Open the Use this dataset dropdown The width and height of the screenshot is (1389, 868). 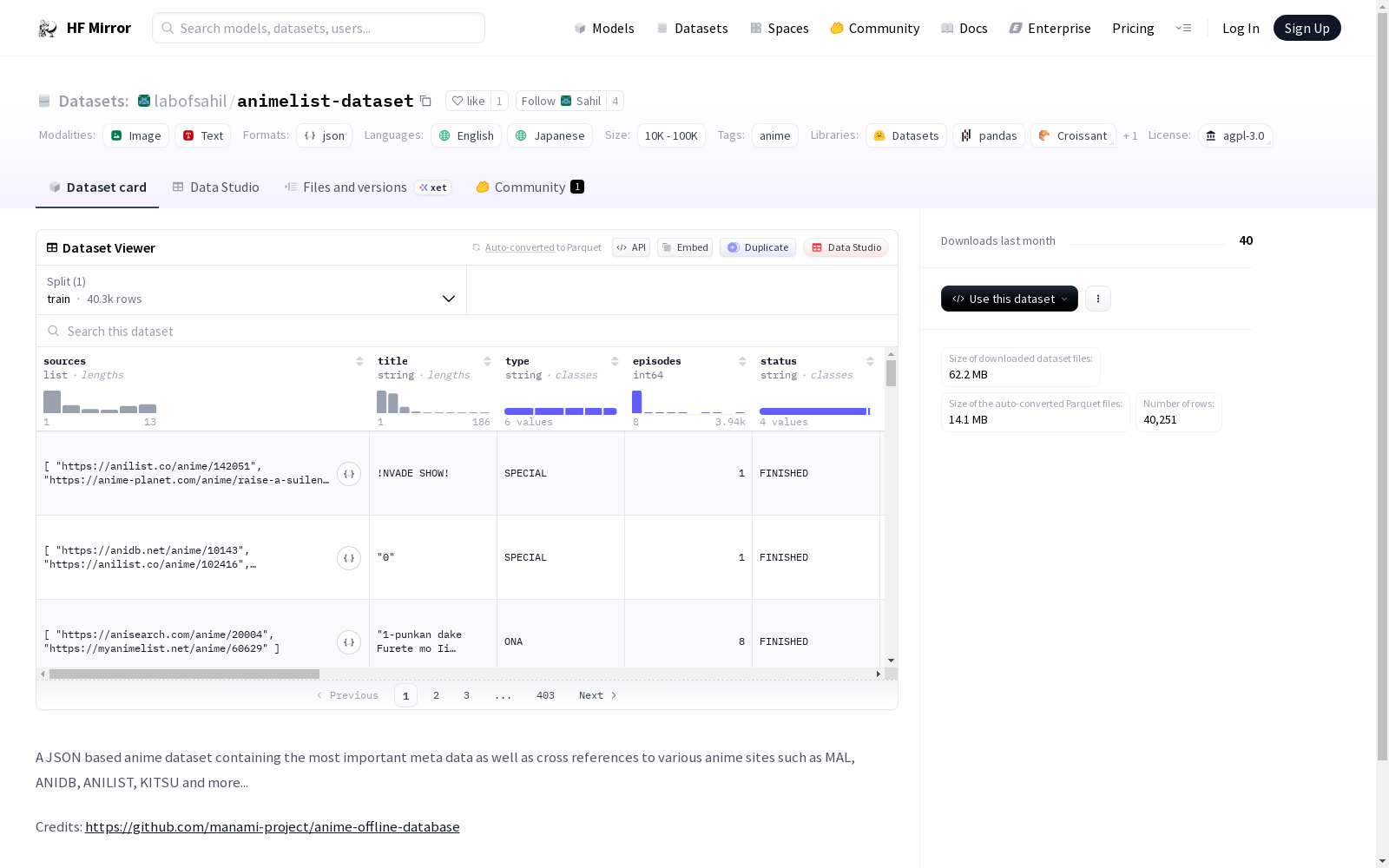pyautogui.click(x=1010, y=299)
